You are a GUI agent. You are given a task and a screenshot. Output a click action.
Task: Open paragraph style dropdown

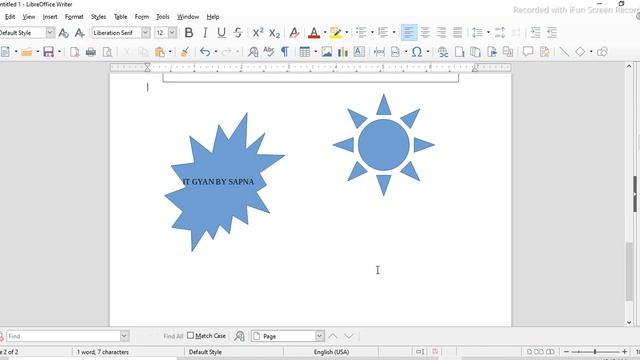click(x=50, y=33)
